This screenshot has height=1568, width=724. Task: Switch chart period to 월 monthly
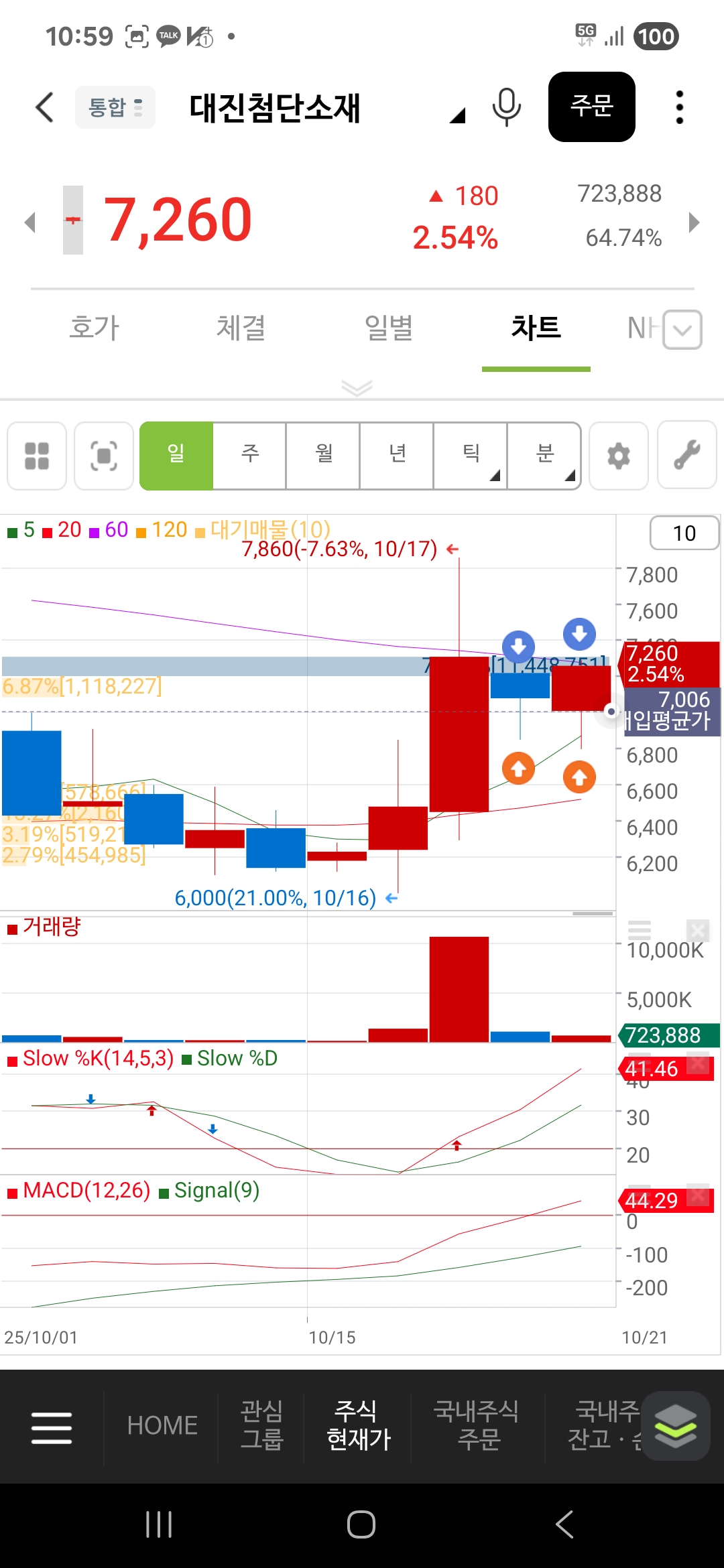click(324, 456)
